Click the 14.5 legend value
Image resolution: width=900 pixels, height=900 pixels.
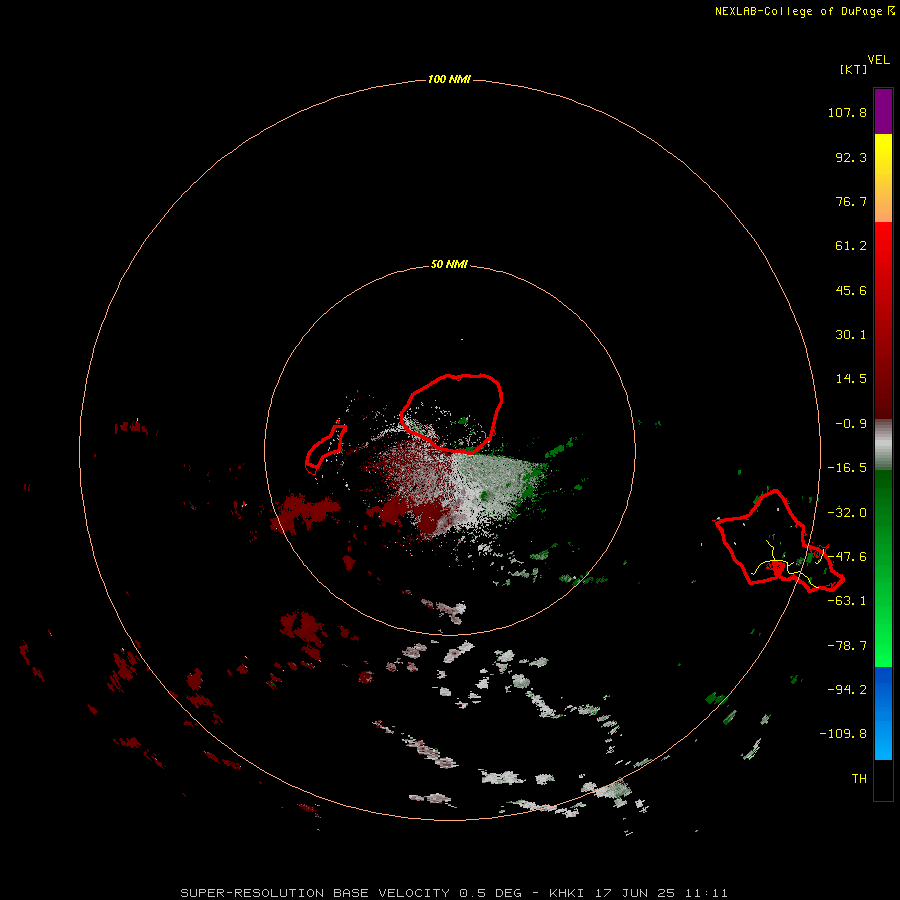(x=851, y=379)
